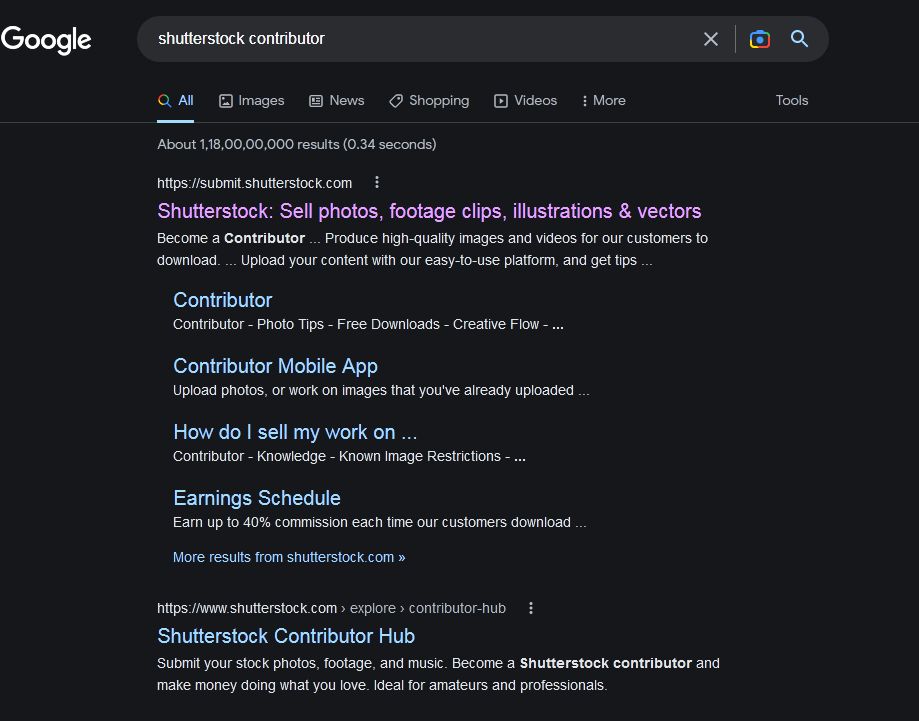Select the All results tab
Screen dimensions: 919x721
click(175, 101)
